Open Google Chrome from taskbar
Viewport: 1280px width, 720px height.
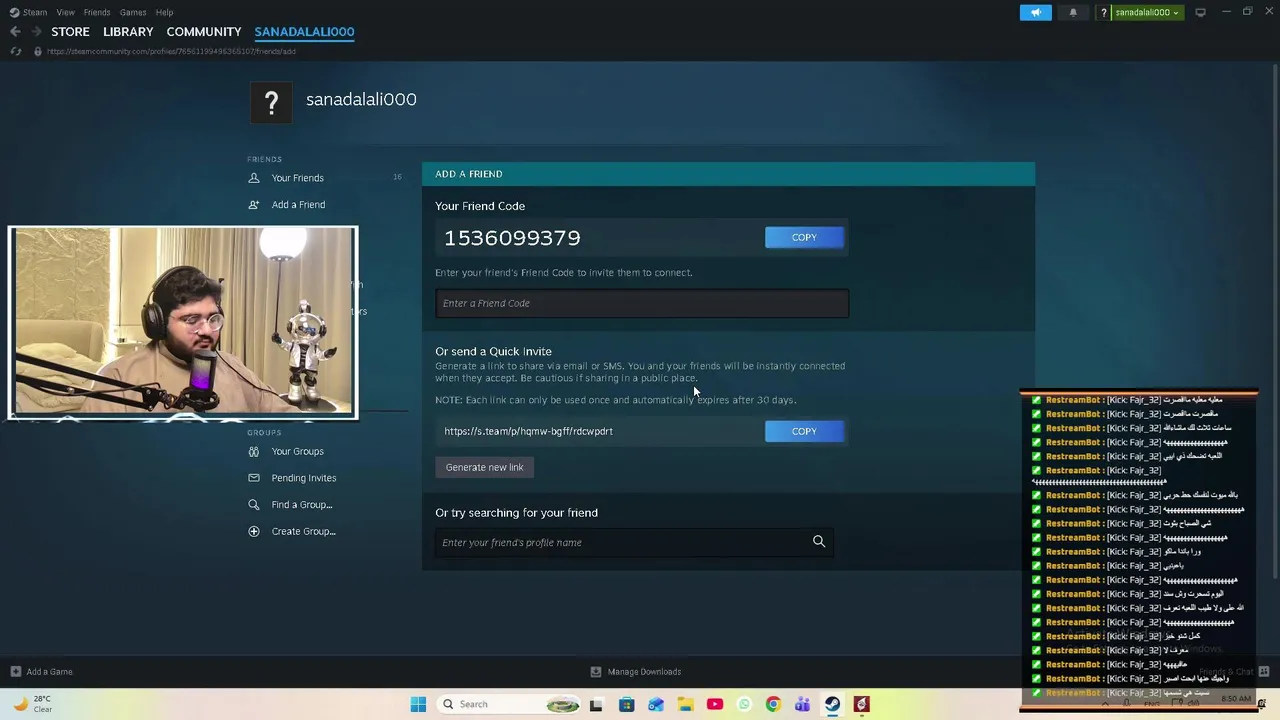tap(773, 704)
